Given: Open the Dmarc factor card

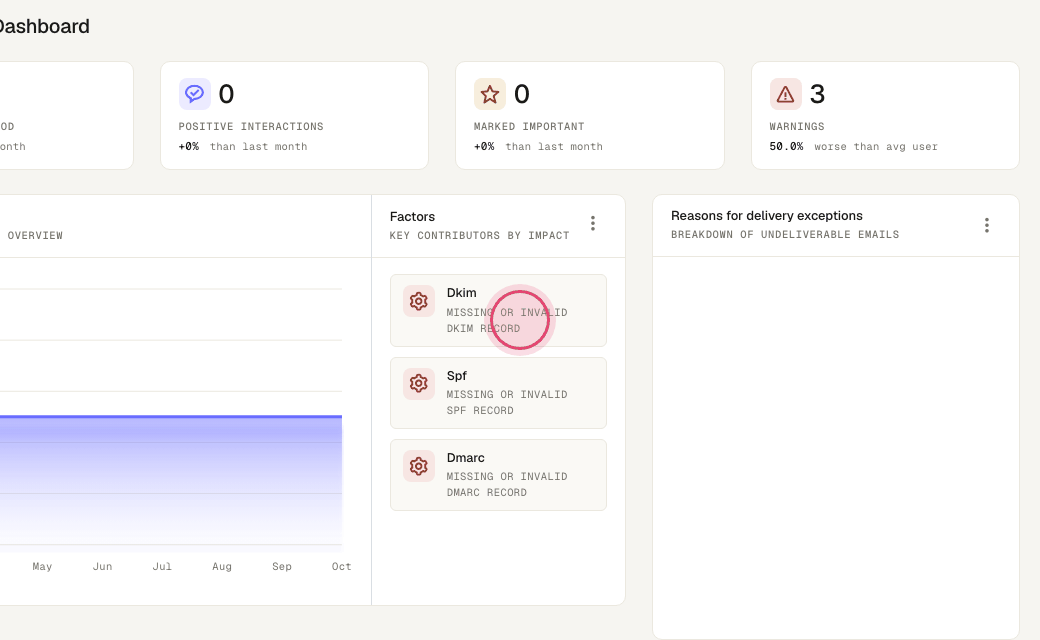Looking at the screenshot, I should point(498,475).
